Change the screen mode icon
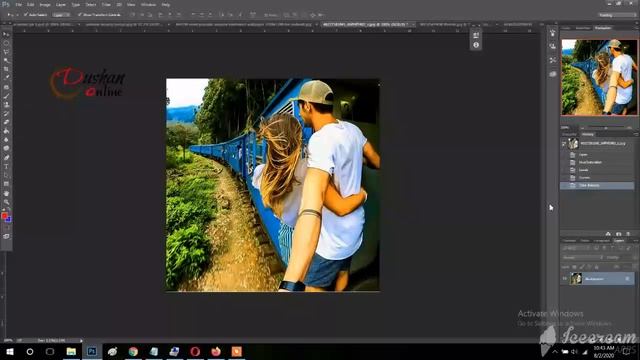This screenshot has height=360, width=640. (6, 236)
